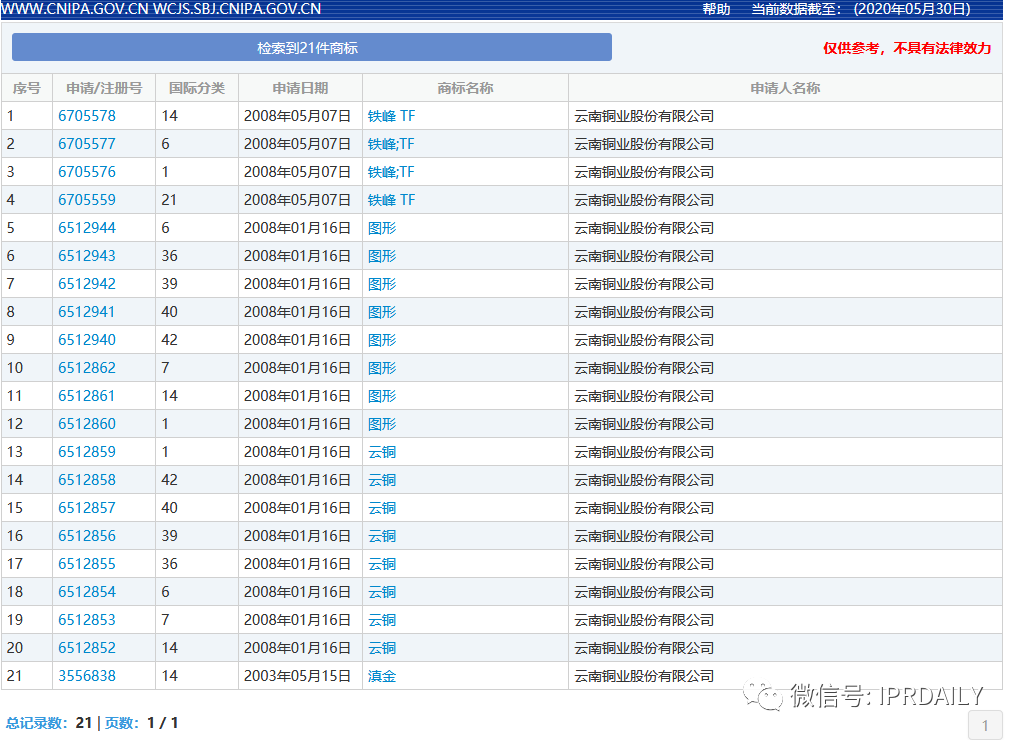Open 铁峰;TF trademark in row 2
The width and height of the screenshot is (1015, 740).
point(391,144)
